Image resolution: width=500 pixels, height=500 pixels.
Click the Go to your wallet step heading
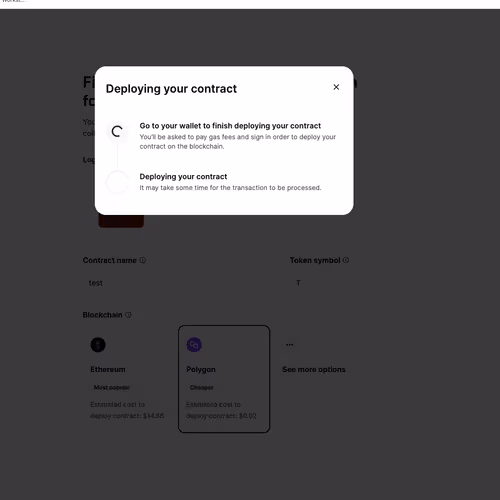(230, 126)
